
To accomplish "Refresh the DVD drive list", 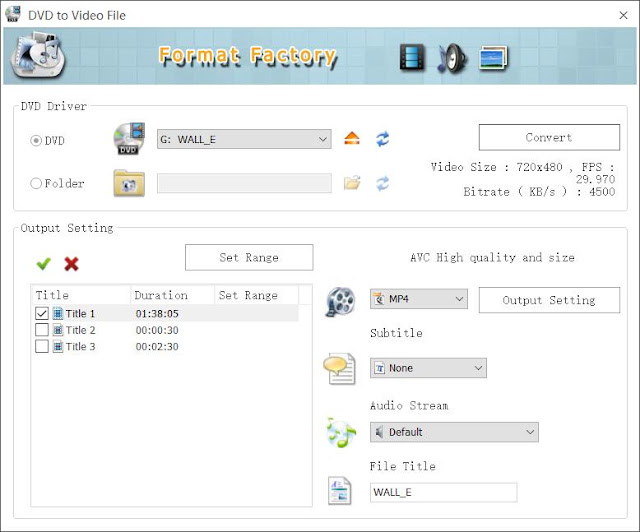I will pos(382,139).
